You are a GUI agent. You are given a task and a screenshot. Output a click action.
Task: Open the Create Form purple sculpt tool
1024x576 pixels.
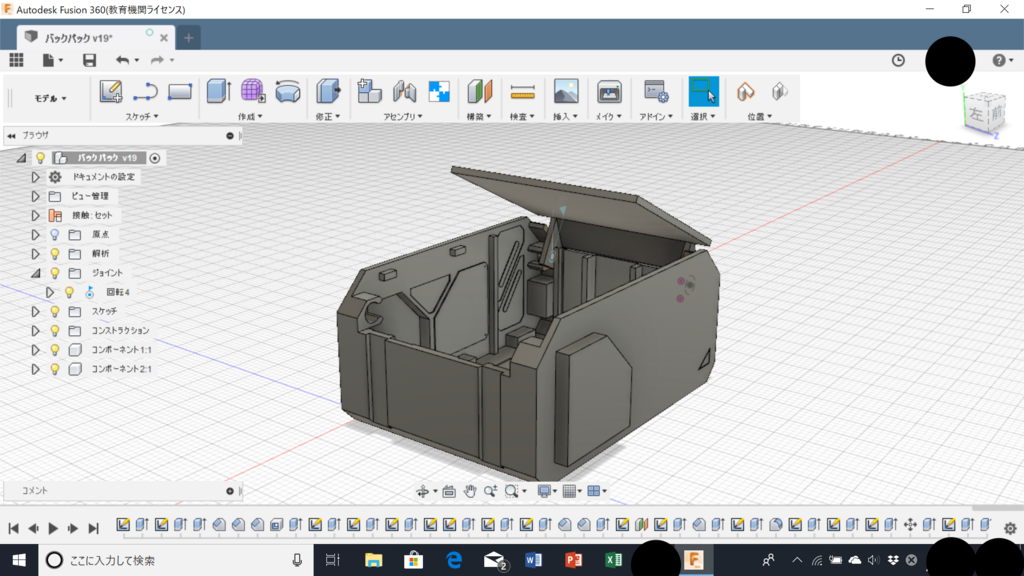pyautogui.click(x=253, y=91)
